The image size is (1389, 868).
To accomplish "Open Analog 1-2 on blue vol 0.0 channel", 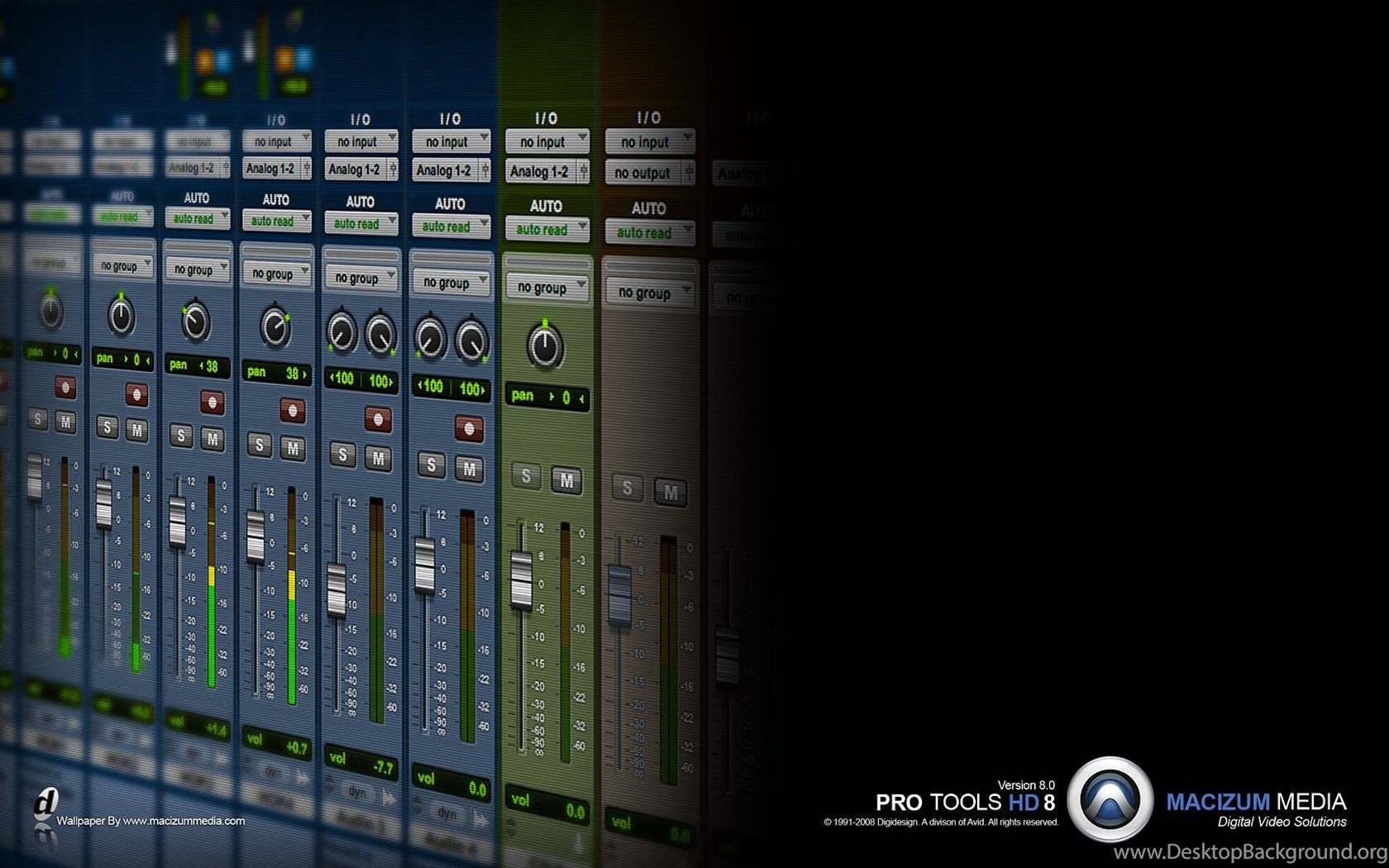I will pos(451,171).
